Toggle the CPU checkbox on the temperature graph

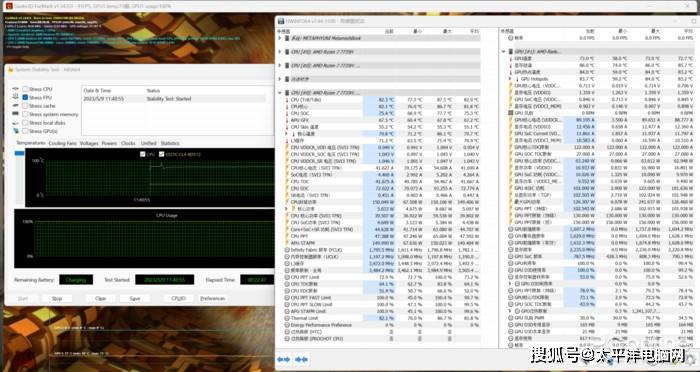pos(143,155)
